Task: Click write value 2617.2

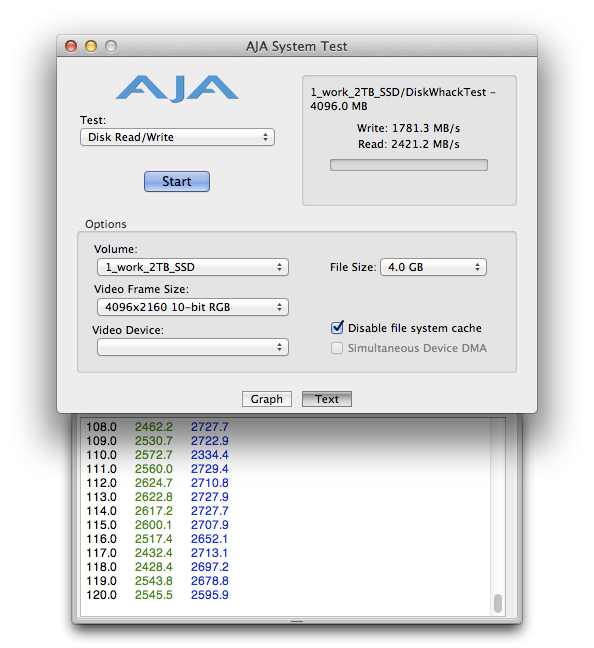Action: coord(154,511)
